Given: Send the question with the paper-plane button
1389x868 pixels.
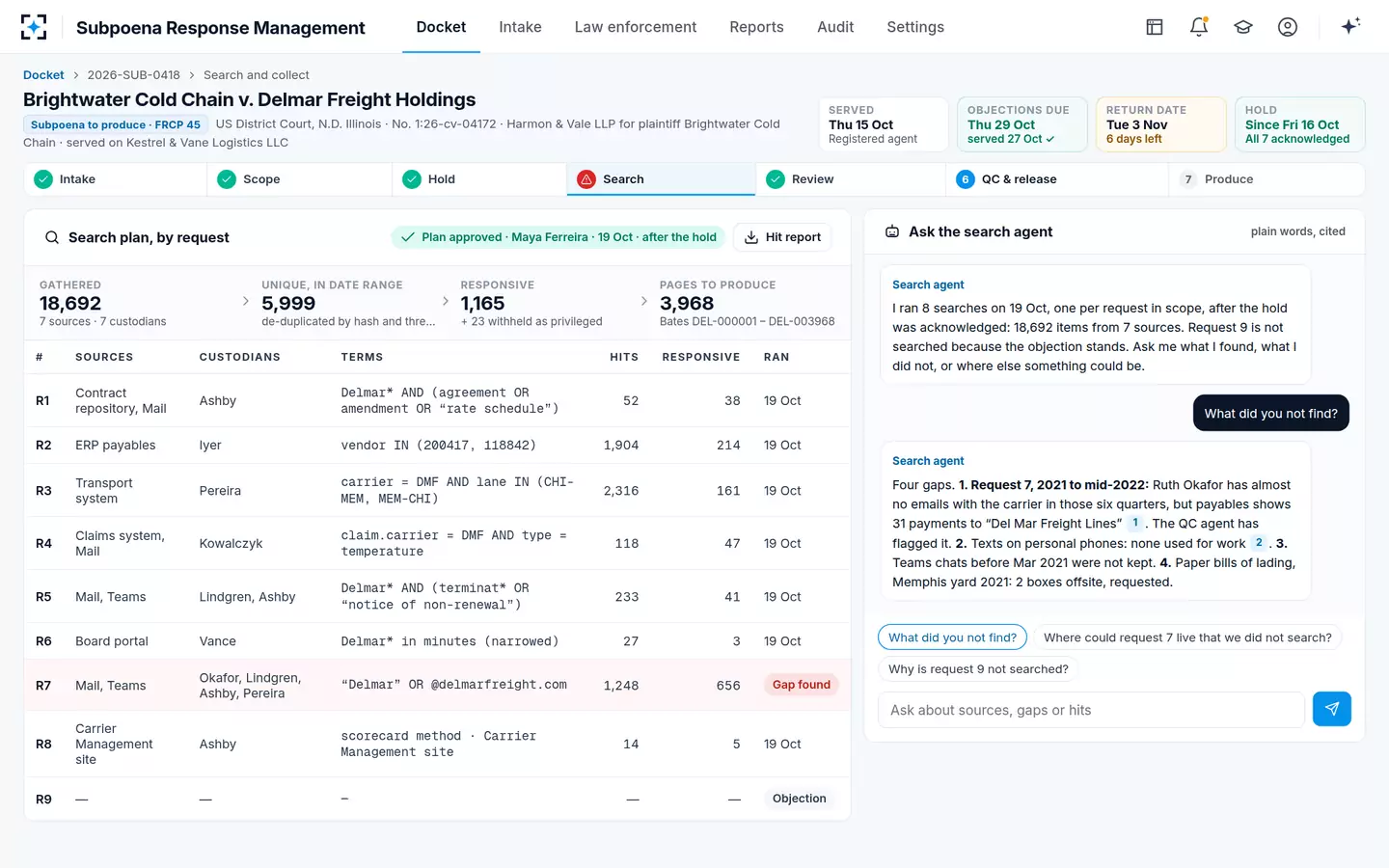Looking at the screenshot, I should tap(1332, 709).
